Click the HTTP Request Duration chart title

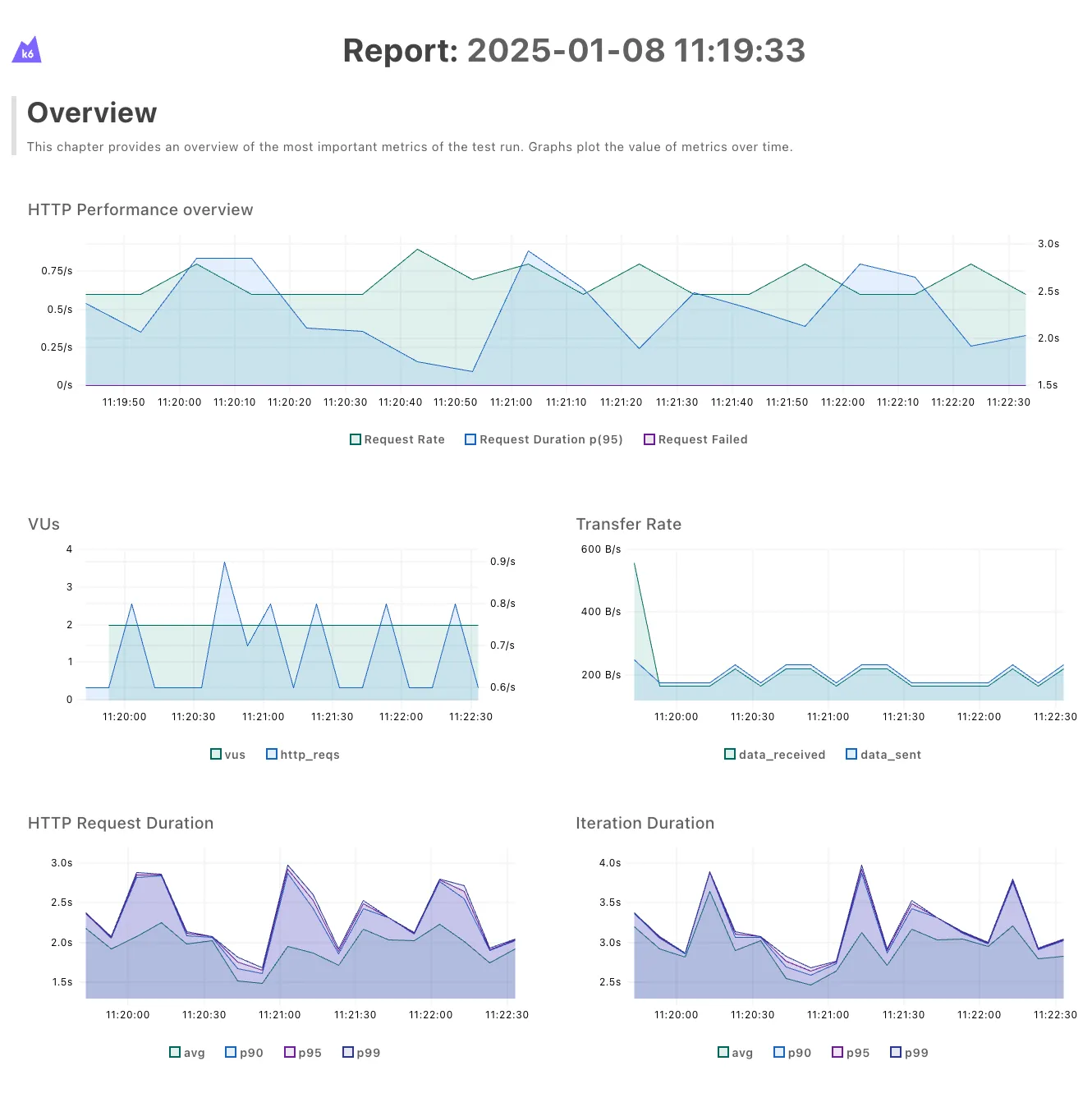[121, 823]
